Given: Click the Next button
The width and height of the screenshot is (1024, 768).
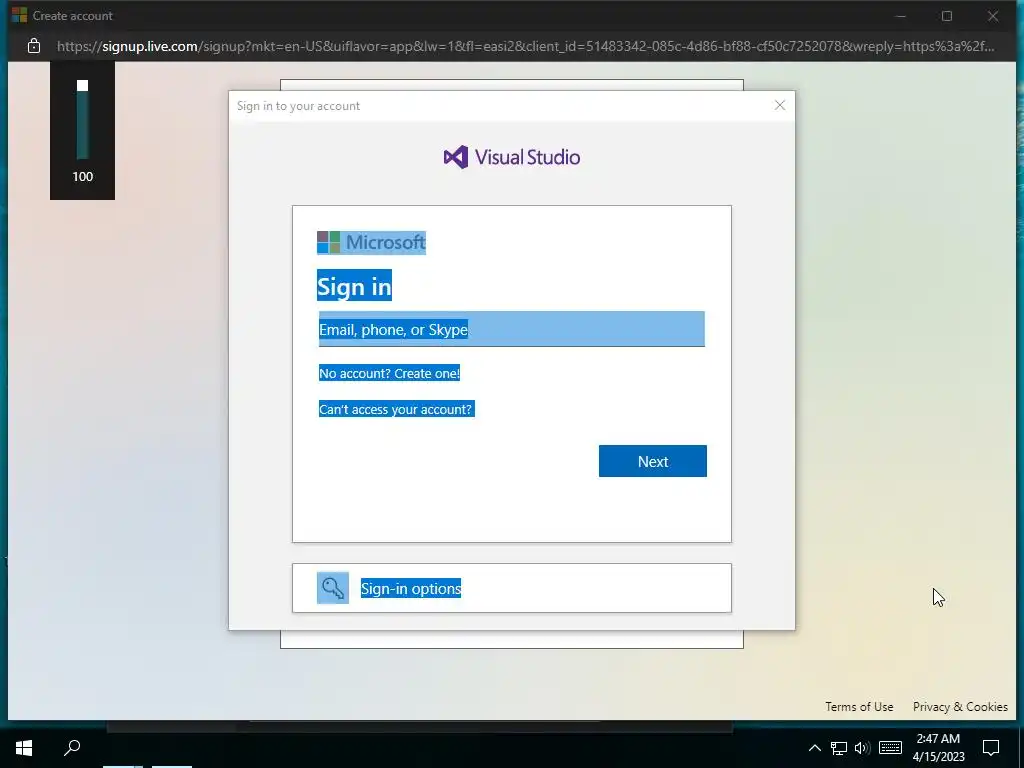Looking at the screenshot, I should pos(652,461).
